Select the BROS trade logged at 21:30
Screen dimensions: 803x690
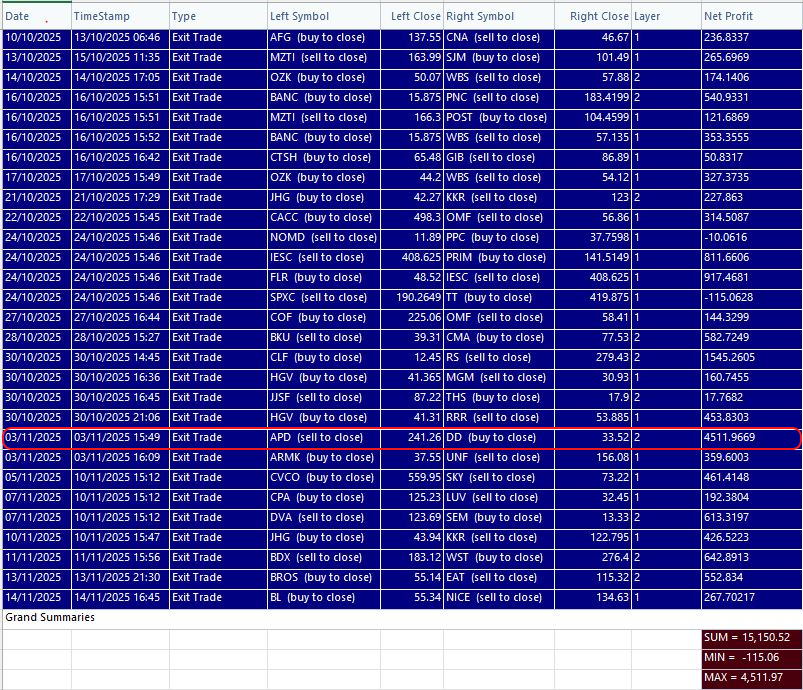[x=400, y=577]
